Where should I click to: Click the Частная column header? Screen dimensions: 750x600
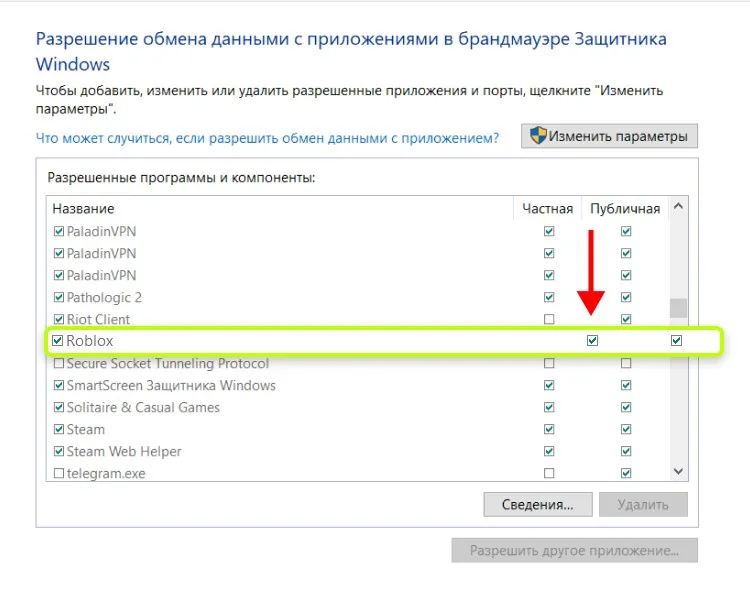click(x=548, y=209)
